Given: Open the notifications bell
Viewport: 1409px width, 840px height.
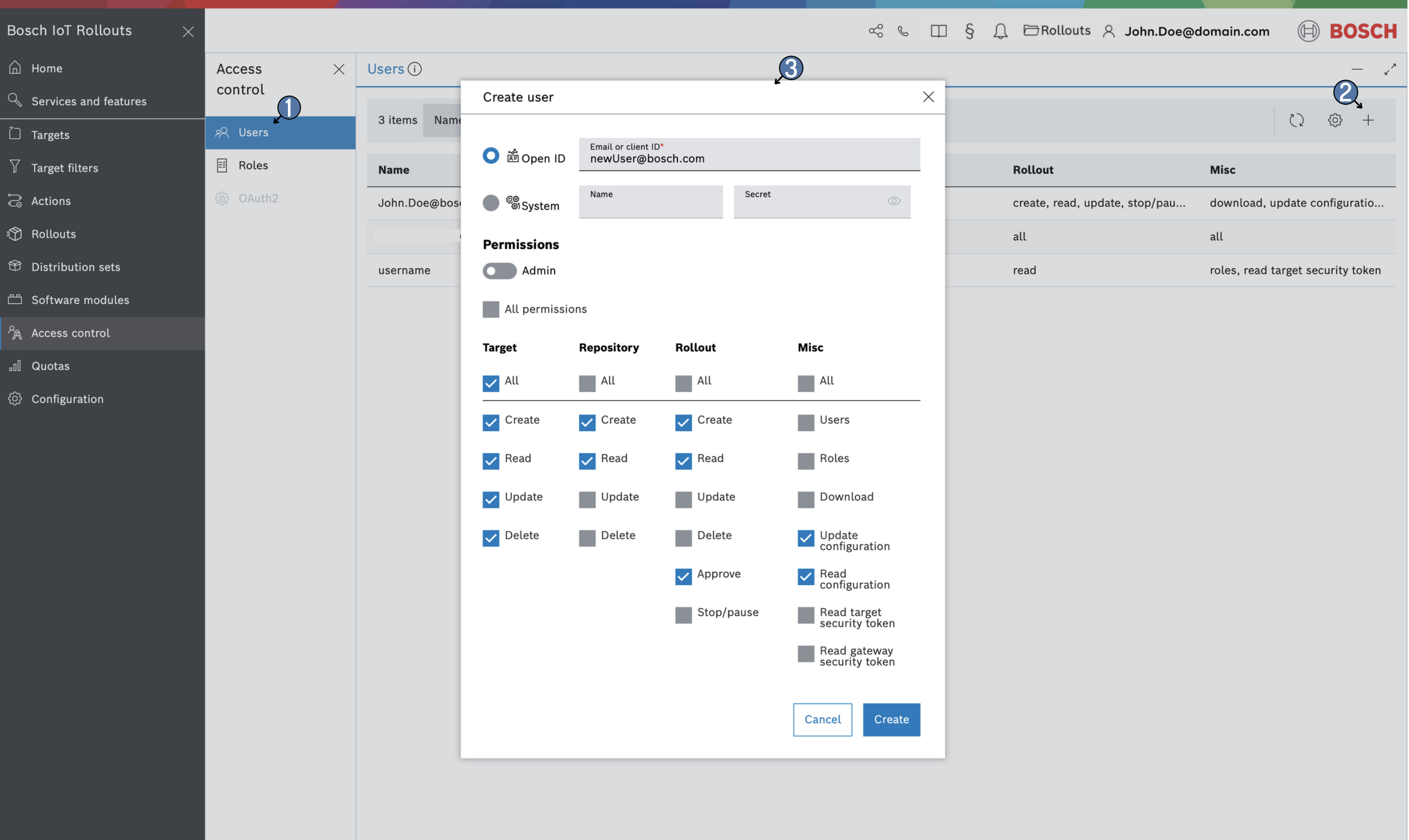Looking at the screenshot, I should click(1000, 31).
